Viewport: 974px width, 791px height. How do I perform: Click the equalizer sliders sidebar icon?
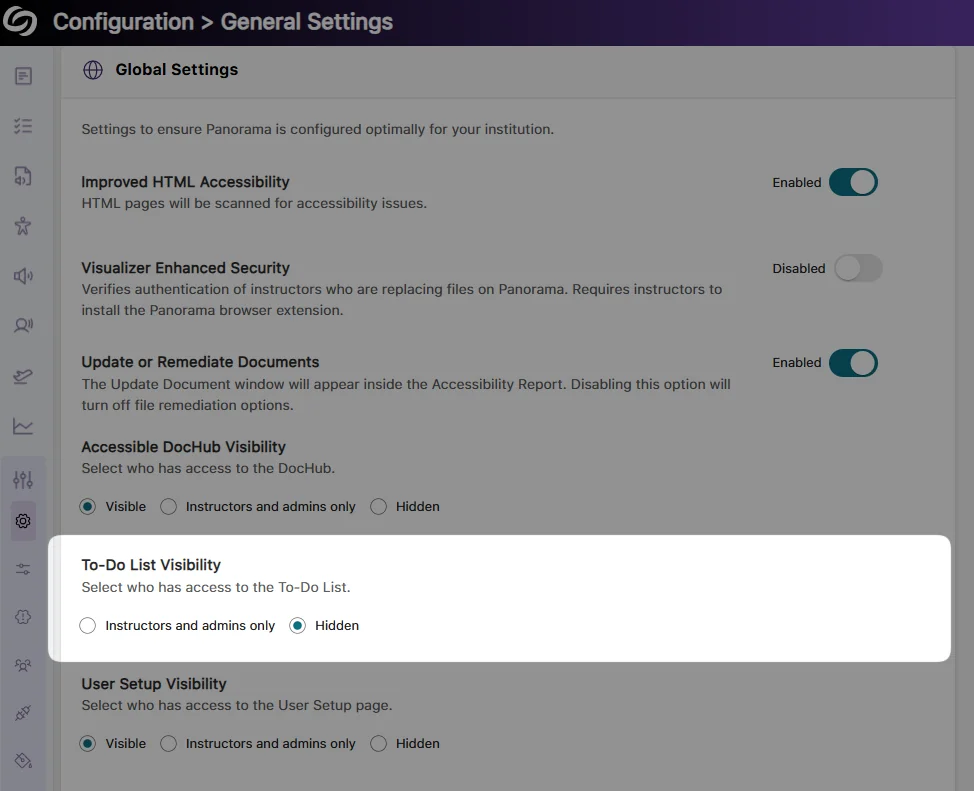click(23, 480)
